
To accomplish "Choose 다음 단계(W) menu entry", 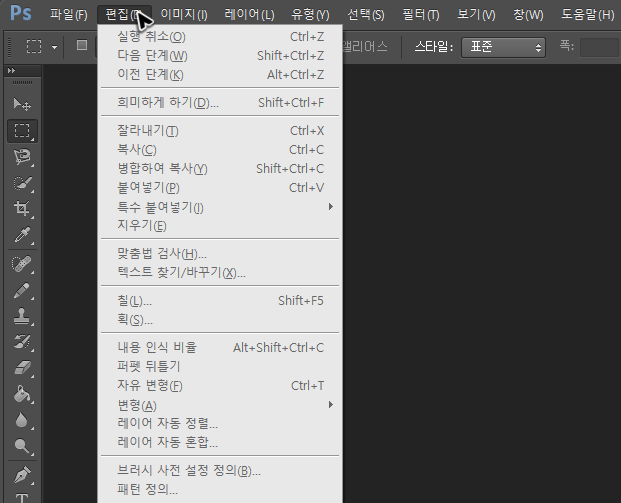I will click(220, 56).
